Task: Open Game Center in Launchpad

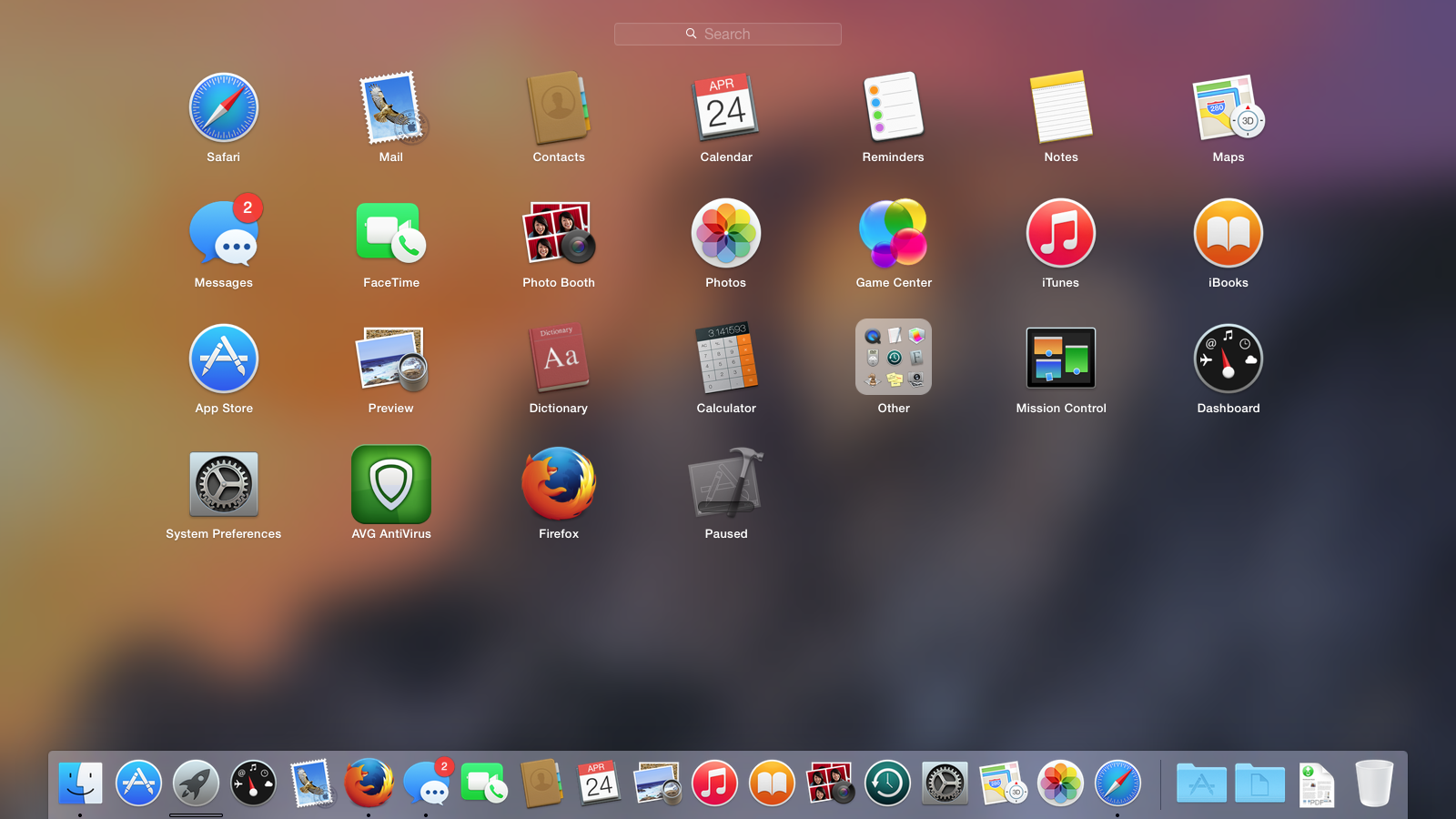Action: [x=894, y=233]
